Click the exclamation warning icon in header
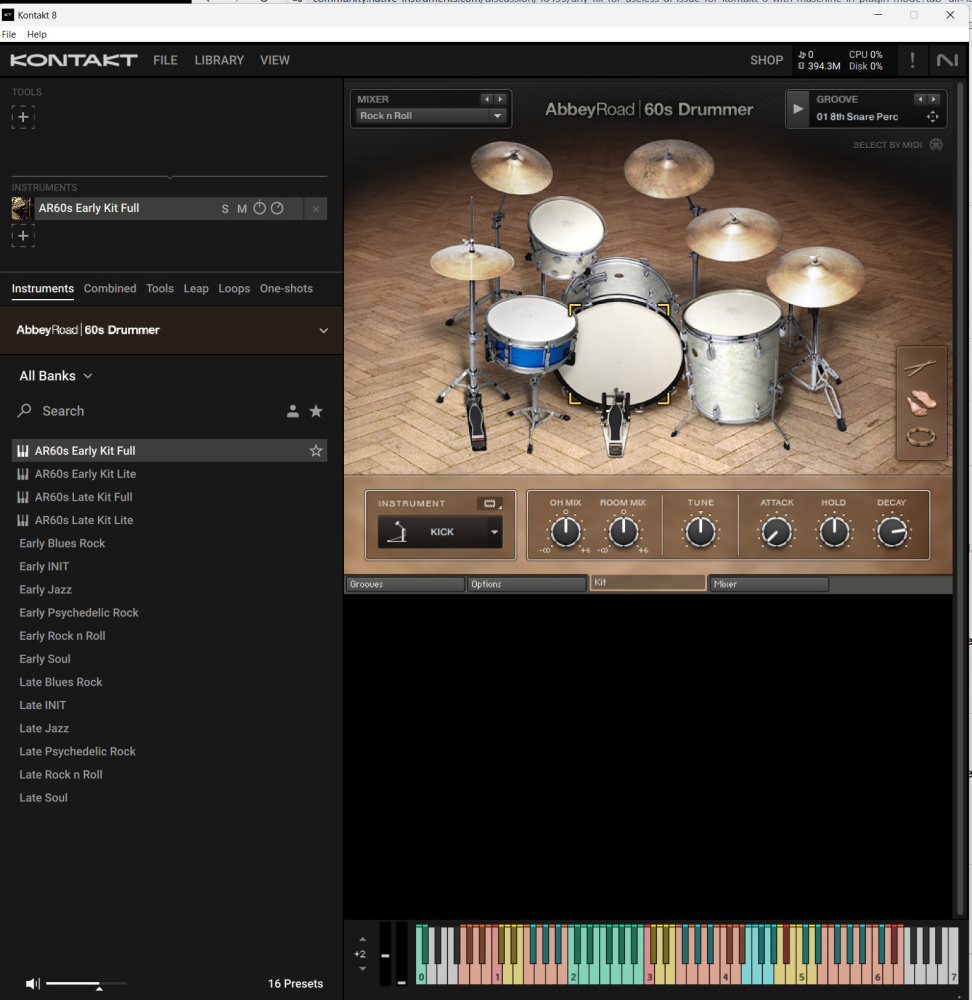Viewport: 972px width, 1000px height. tap(912, 60)
